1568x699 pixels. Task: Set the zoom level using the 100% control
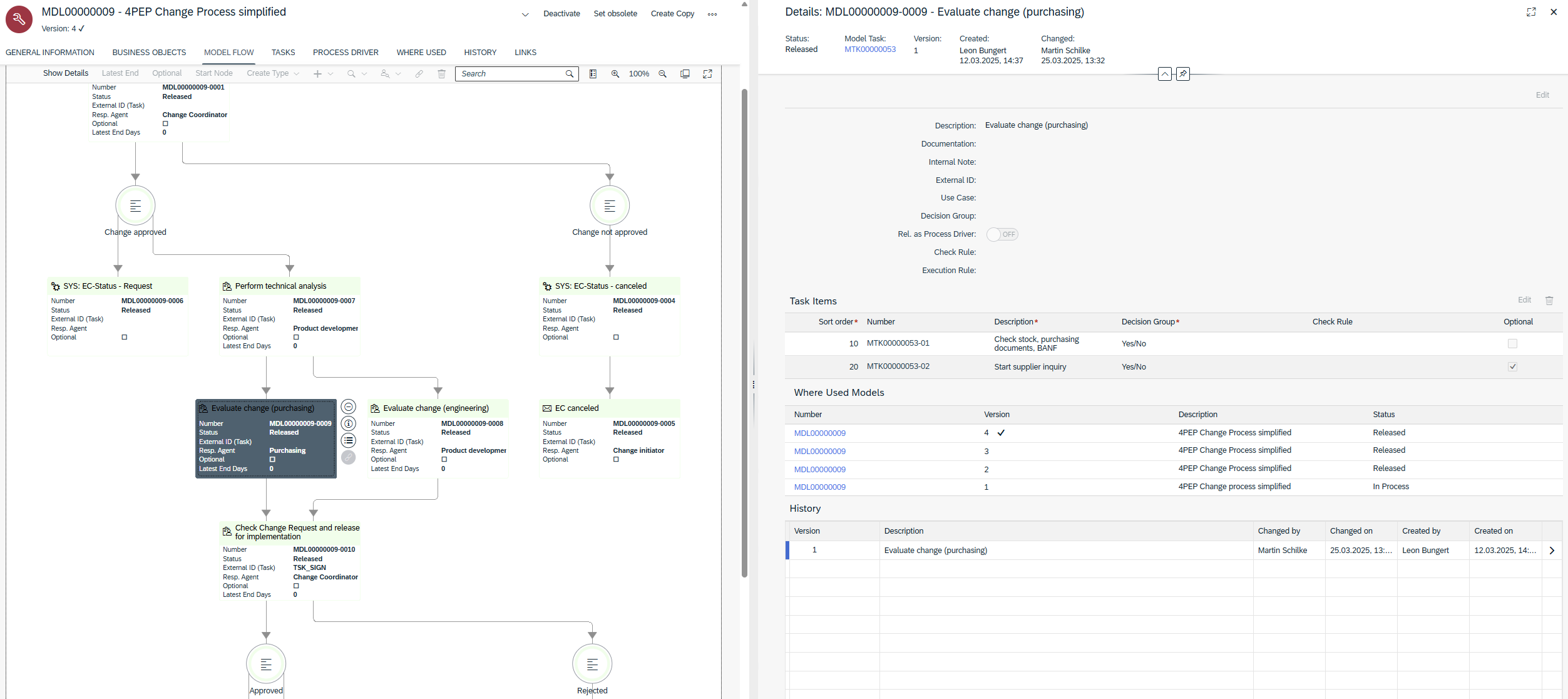click(x=638, y=73)
